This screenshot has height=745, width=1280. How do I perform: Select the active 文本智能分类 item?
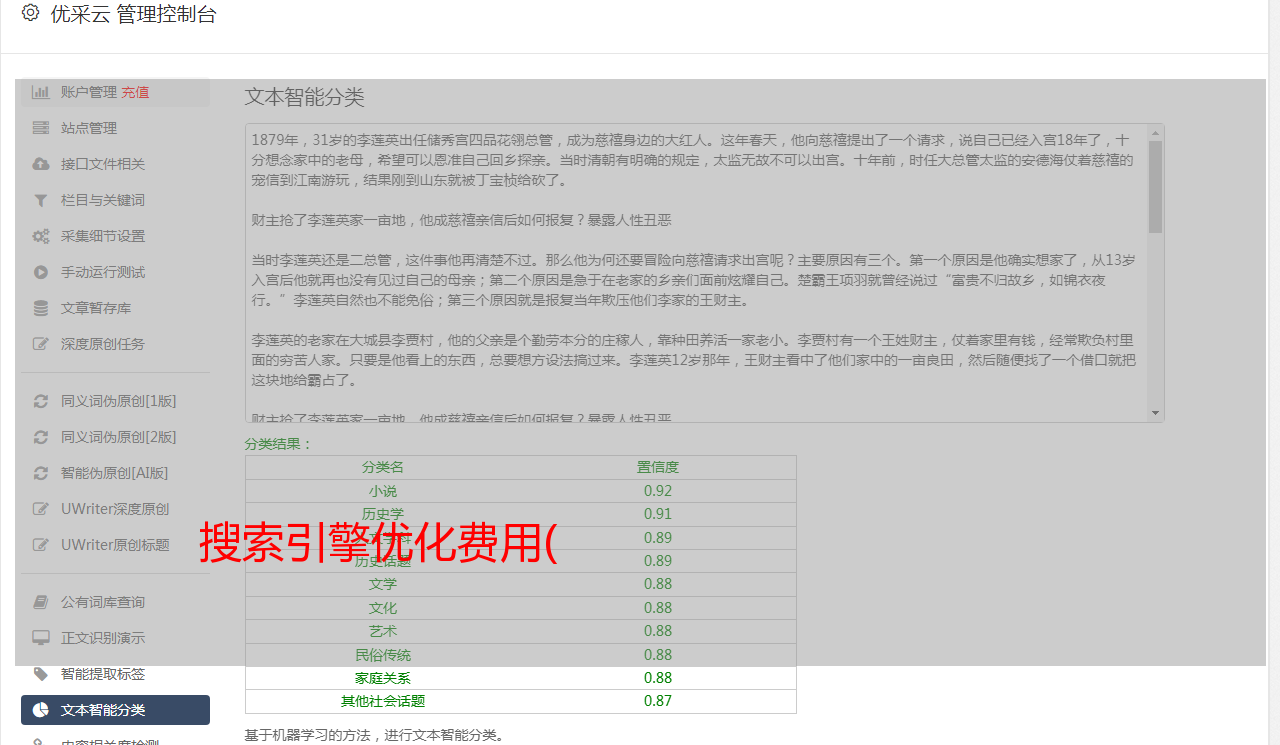(115, 710)
